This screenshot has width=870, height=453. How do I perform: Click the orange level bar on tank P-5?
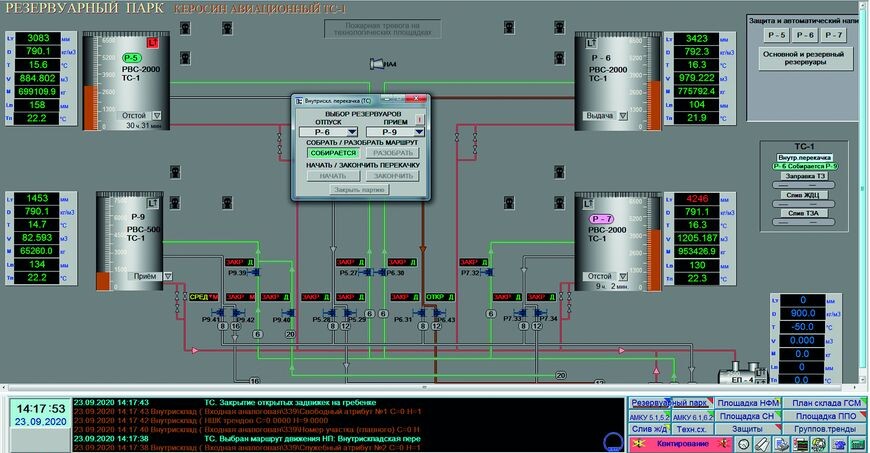(x=90, y=107)
